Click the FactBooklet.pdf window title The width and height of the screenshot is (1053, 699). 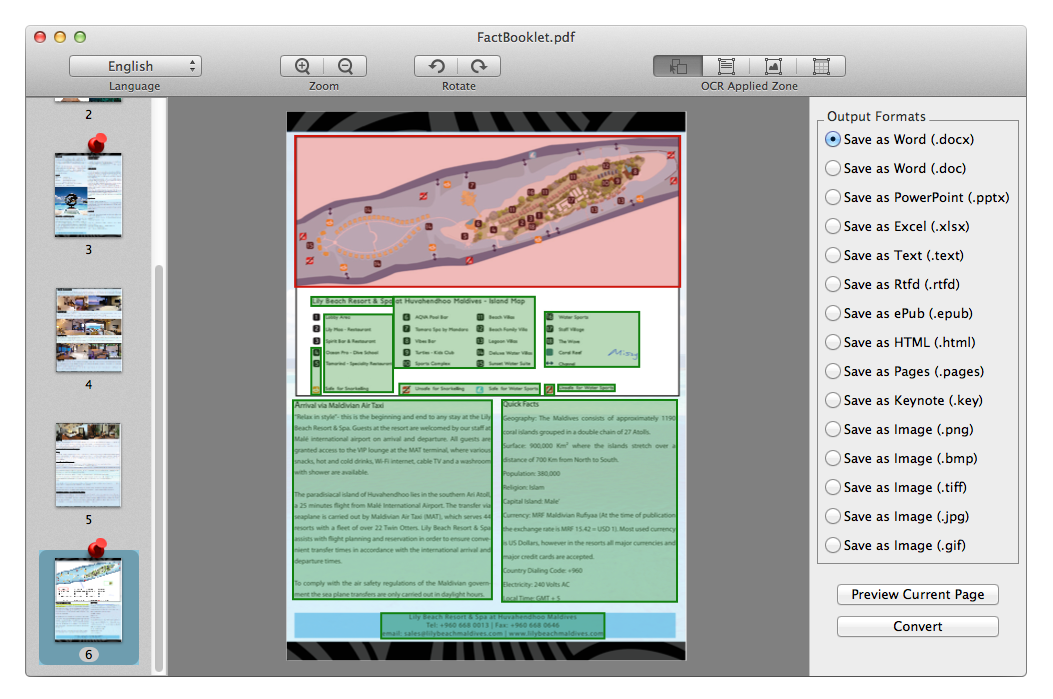[x=526, y=38]
